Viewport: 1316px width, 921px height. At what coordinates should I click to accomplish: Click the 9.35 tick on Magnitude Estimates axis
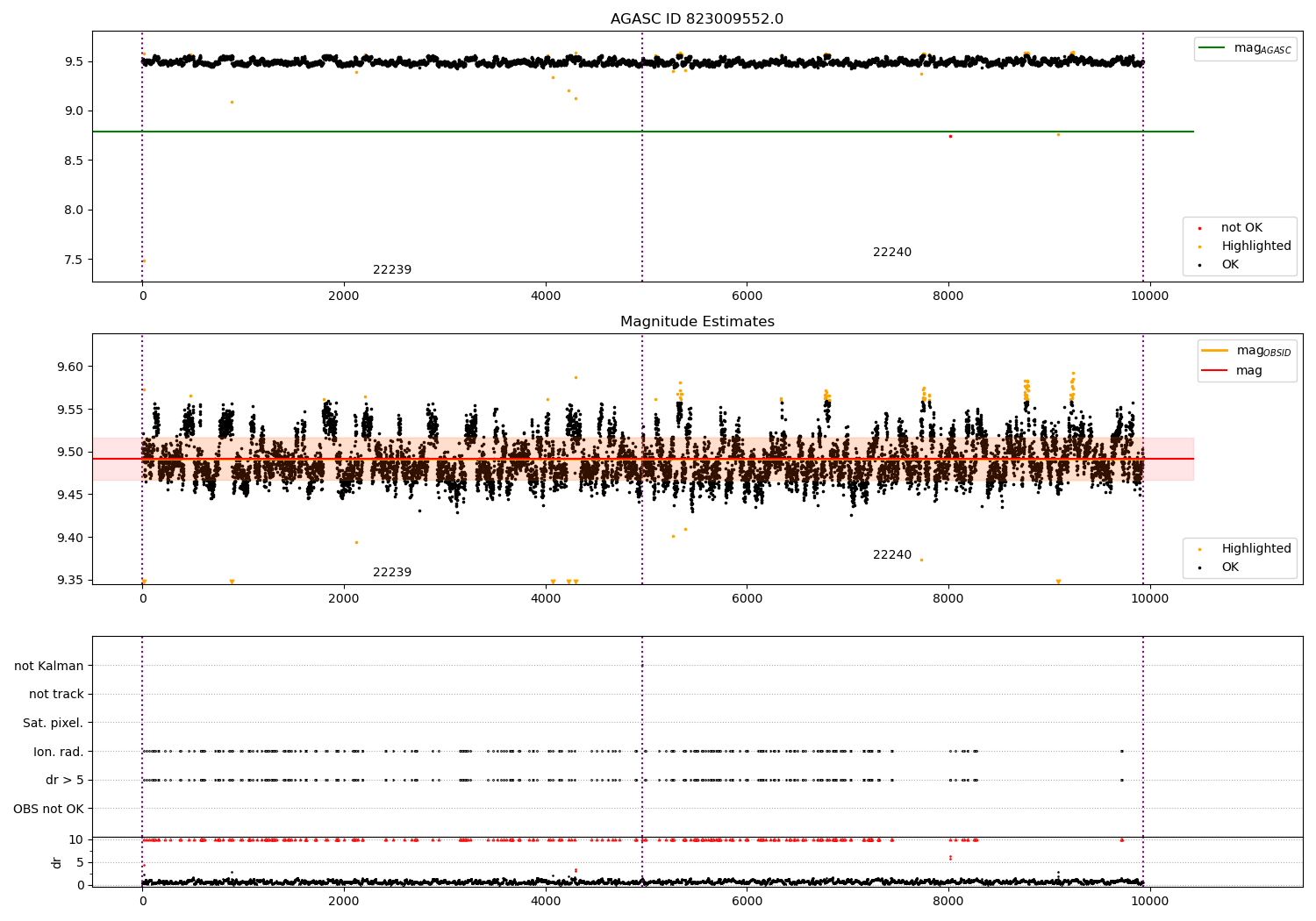70,581
